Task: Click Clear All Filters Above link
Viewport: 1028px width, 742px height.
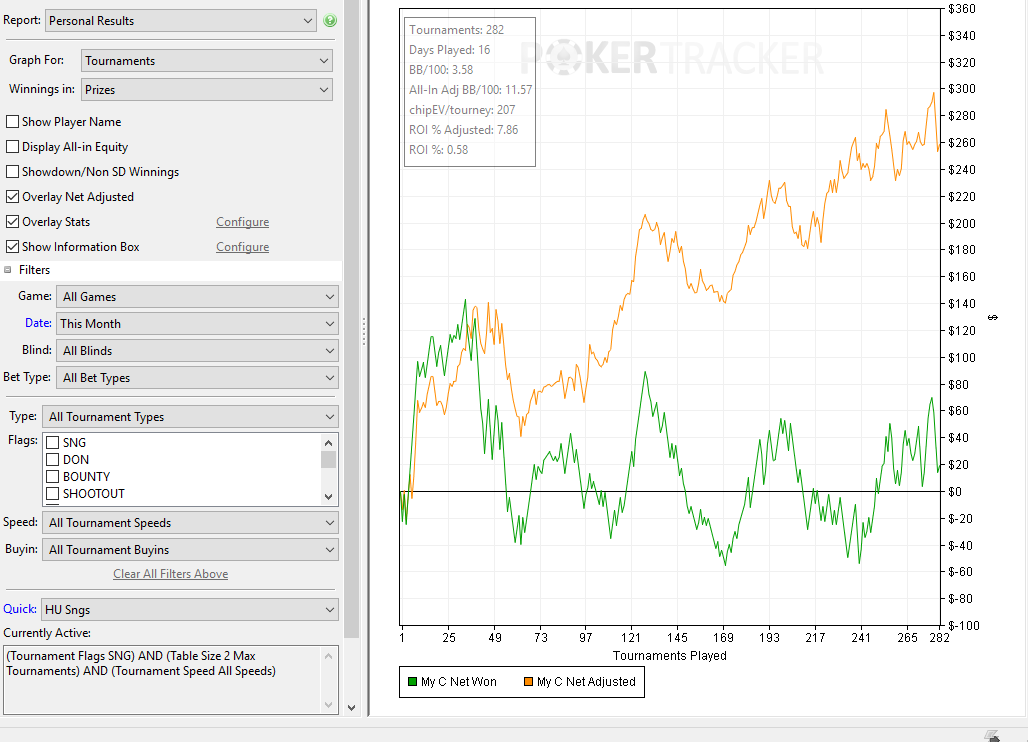Action: (170, 574)
